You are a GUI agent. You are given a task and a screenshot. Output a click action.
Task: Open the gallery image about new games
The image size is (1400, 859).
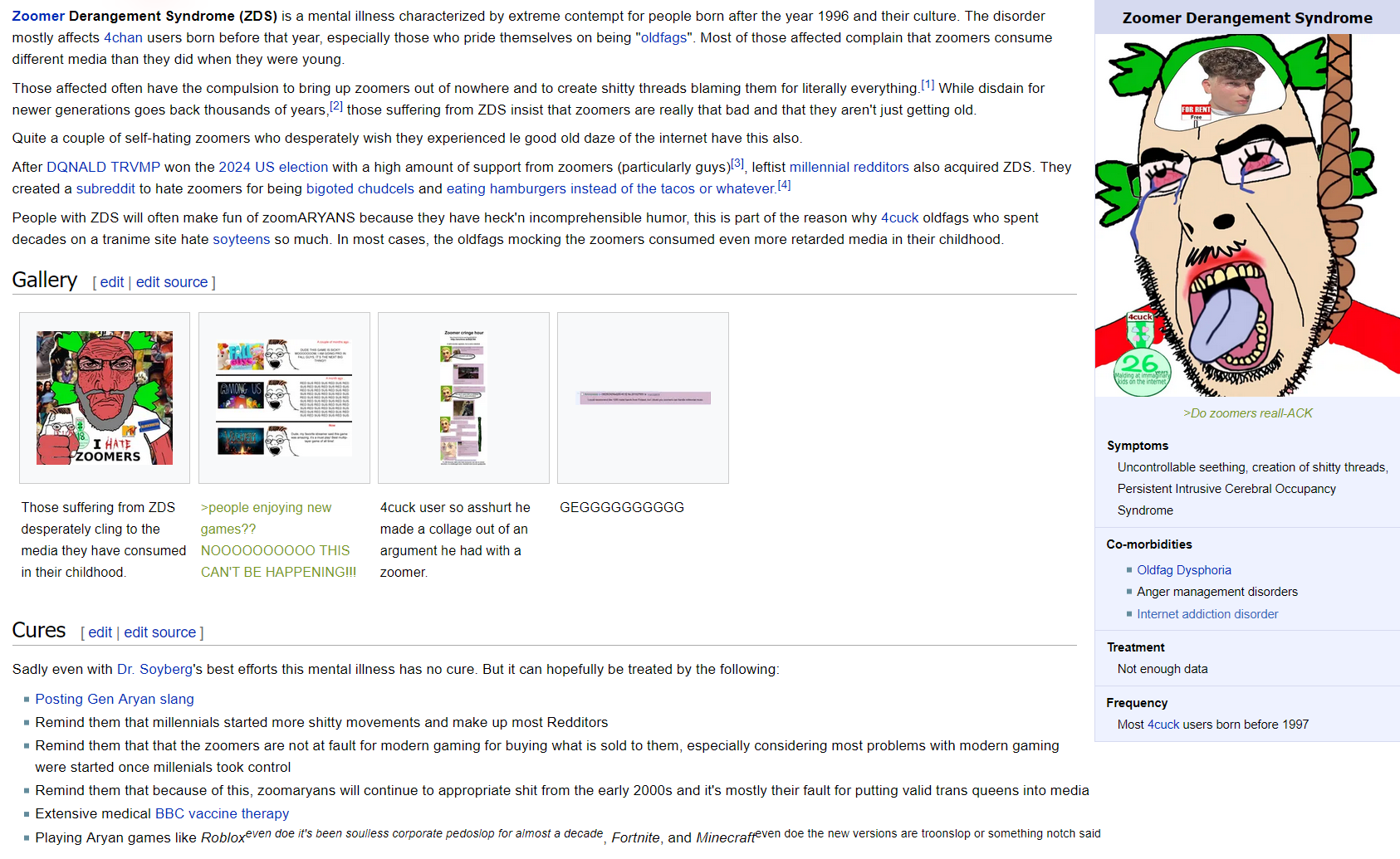tap(284, 398)
